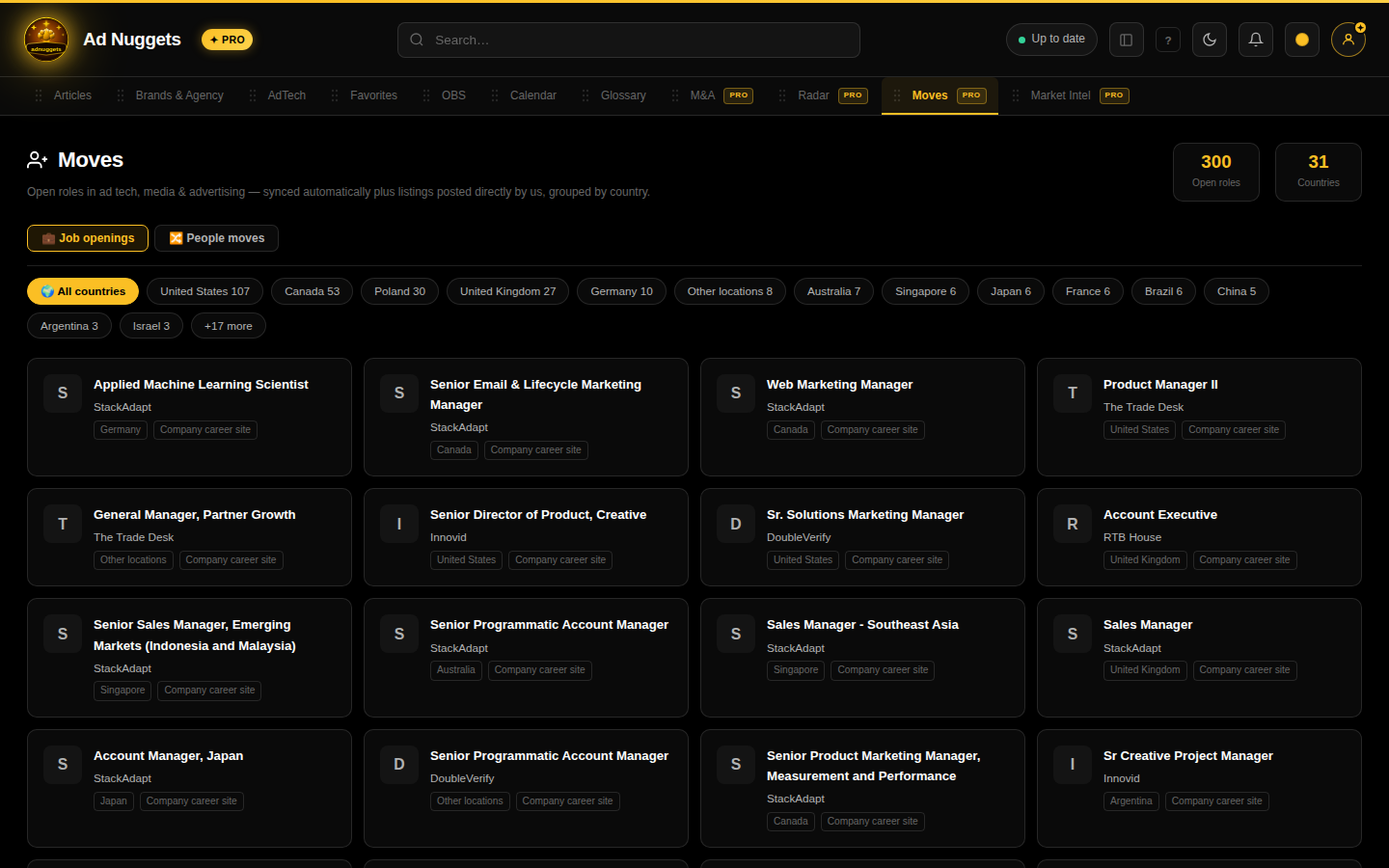Click the Japan tag on Account Manager, Japan

coord(114,801)
